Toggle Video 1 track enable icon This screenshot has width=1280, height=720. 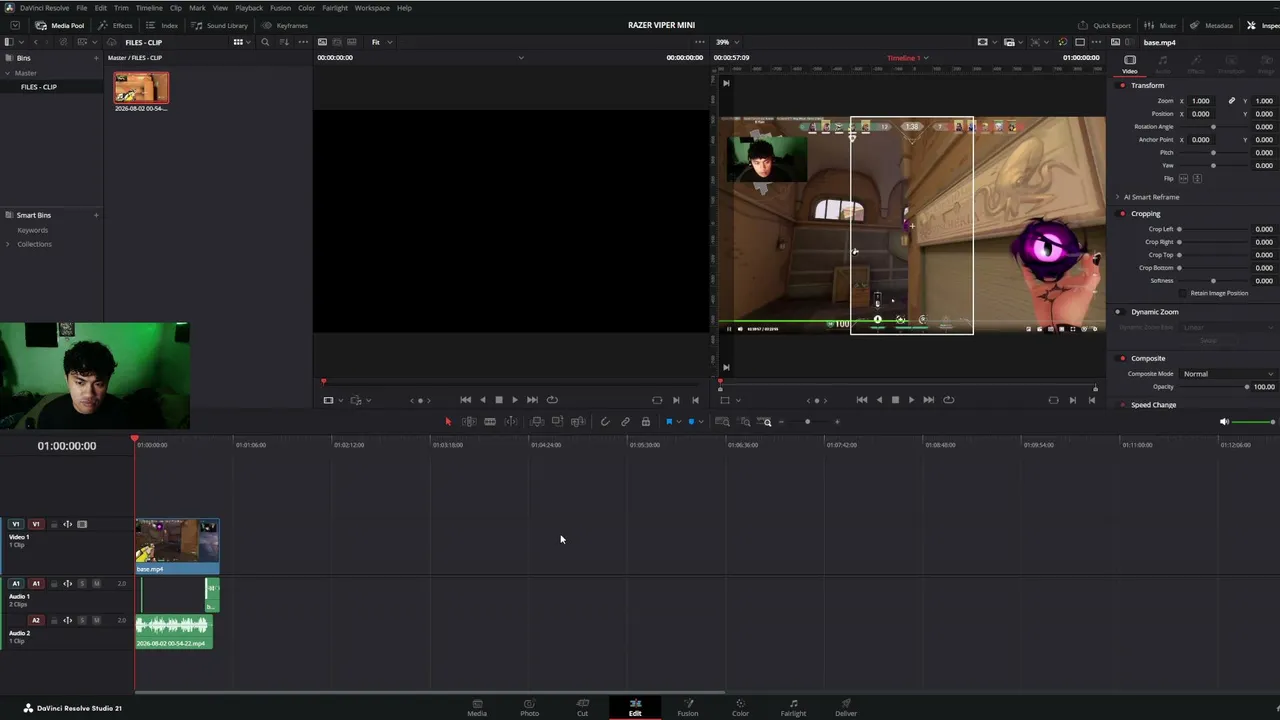point(82,524)
